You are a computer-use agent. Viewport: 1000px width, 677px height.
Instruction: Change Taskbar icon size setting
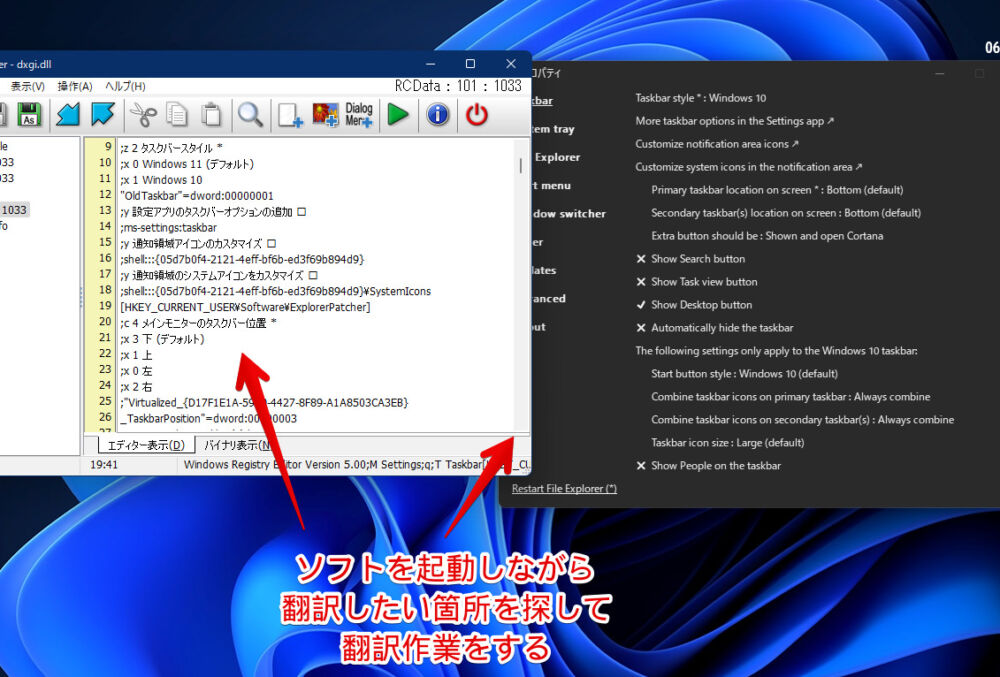(728, 442)
